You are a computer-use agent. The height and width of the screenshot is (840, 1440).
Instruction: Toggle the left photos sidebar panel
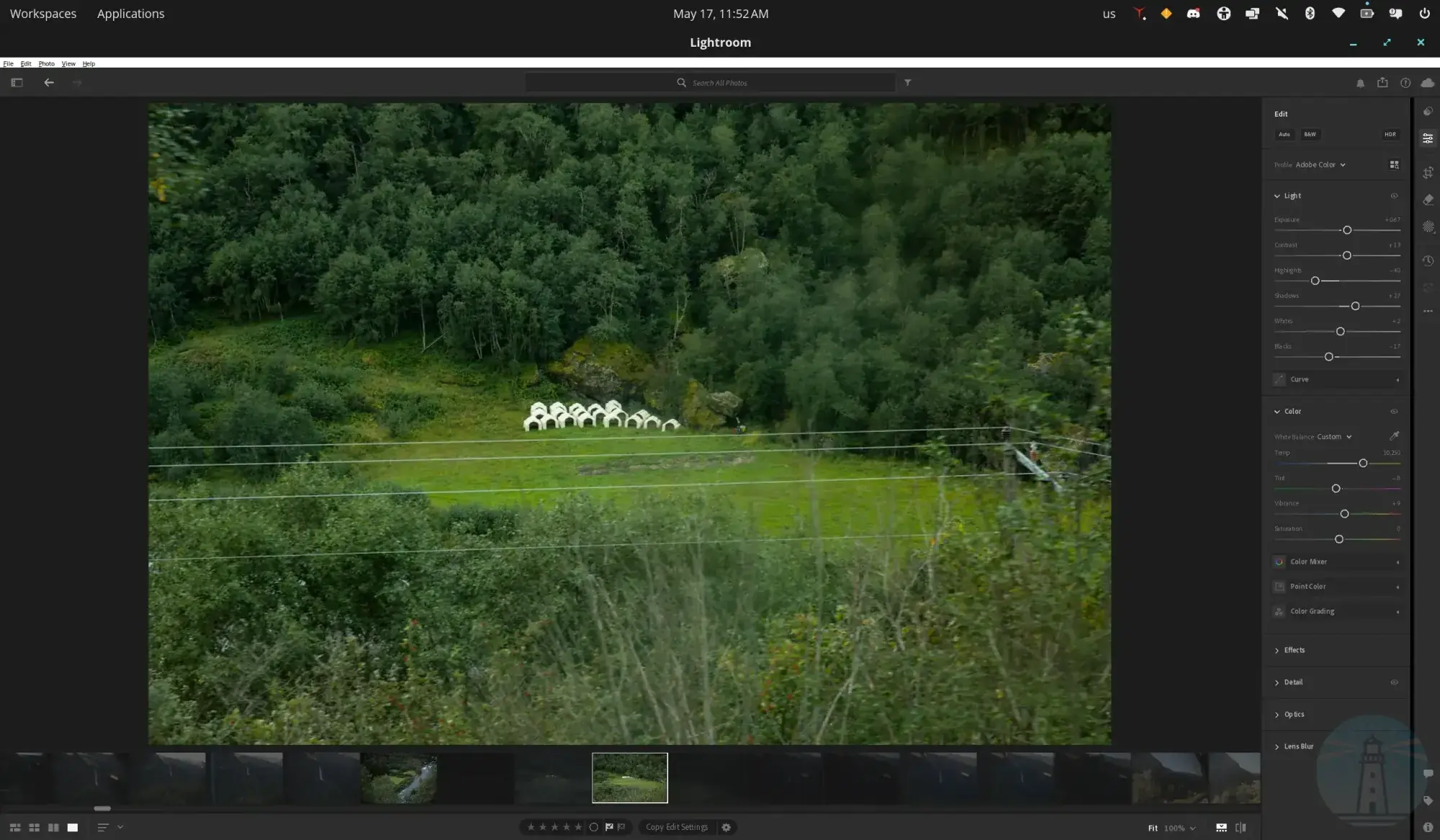tap(17, 83)
